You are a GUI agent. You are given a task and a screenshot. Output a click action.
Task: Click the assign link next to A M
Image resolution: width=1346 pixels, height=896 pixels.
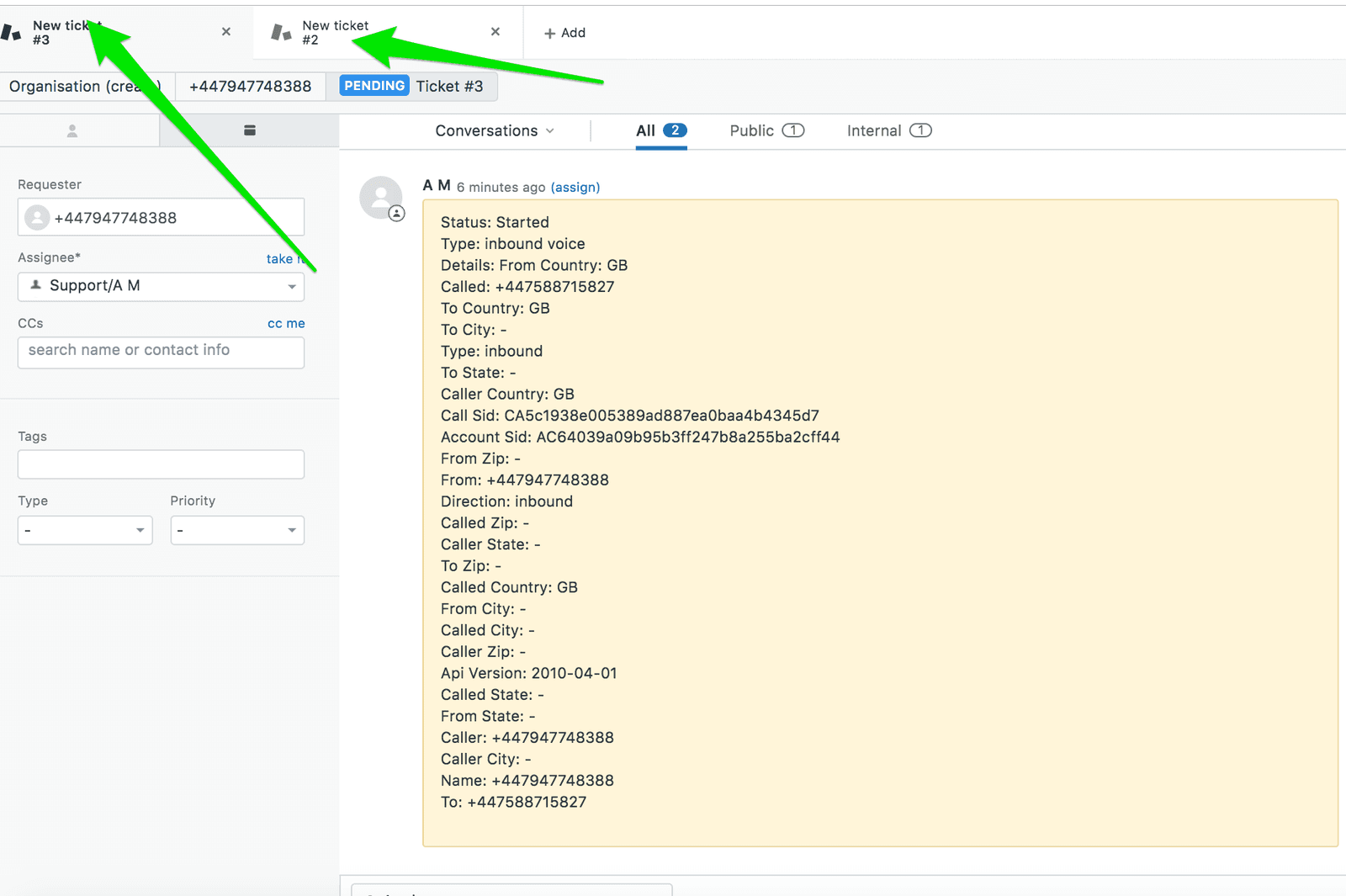tap(575, 187)
